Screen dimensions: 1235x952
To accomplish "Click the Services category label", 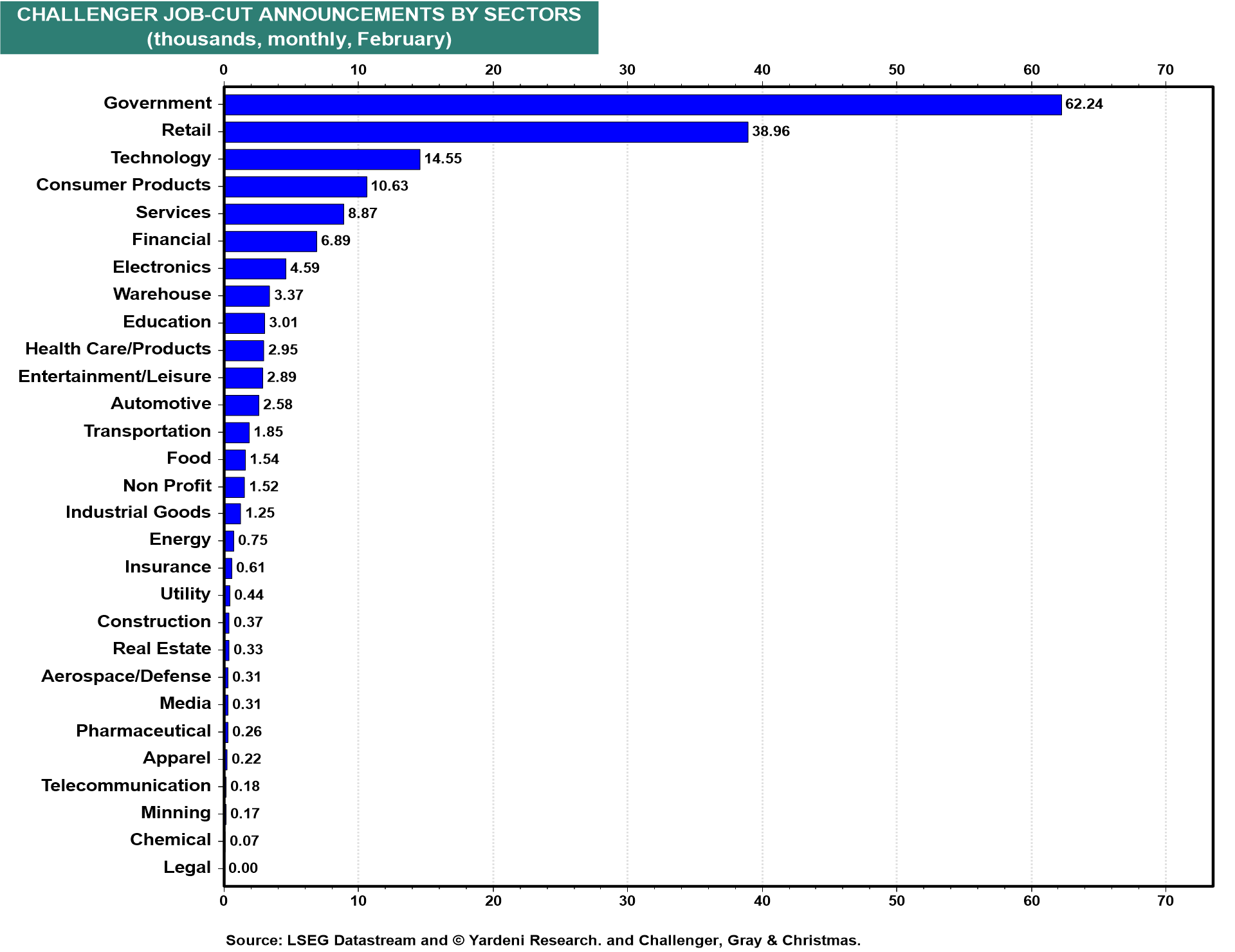I will tap(173, 212).
